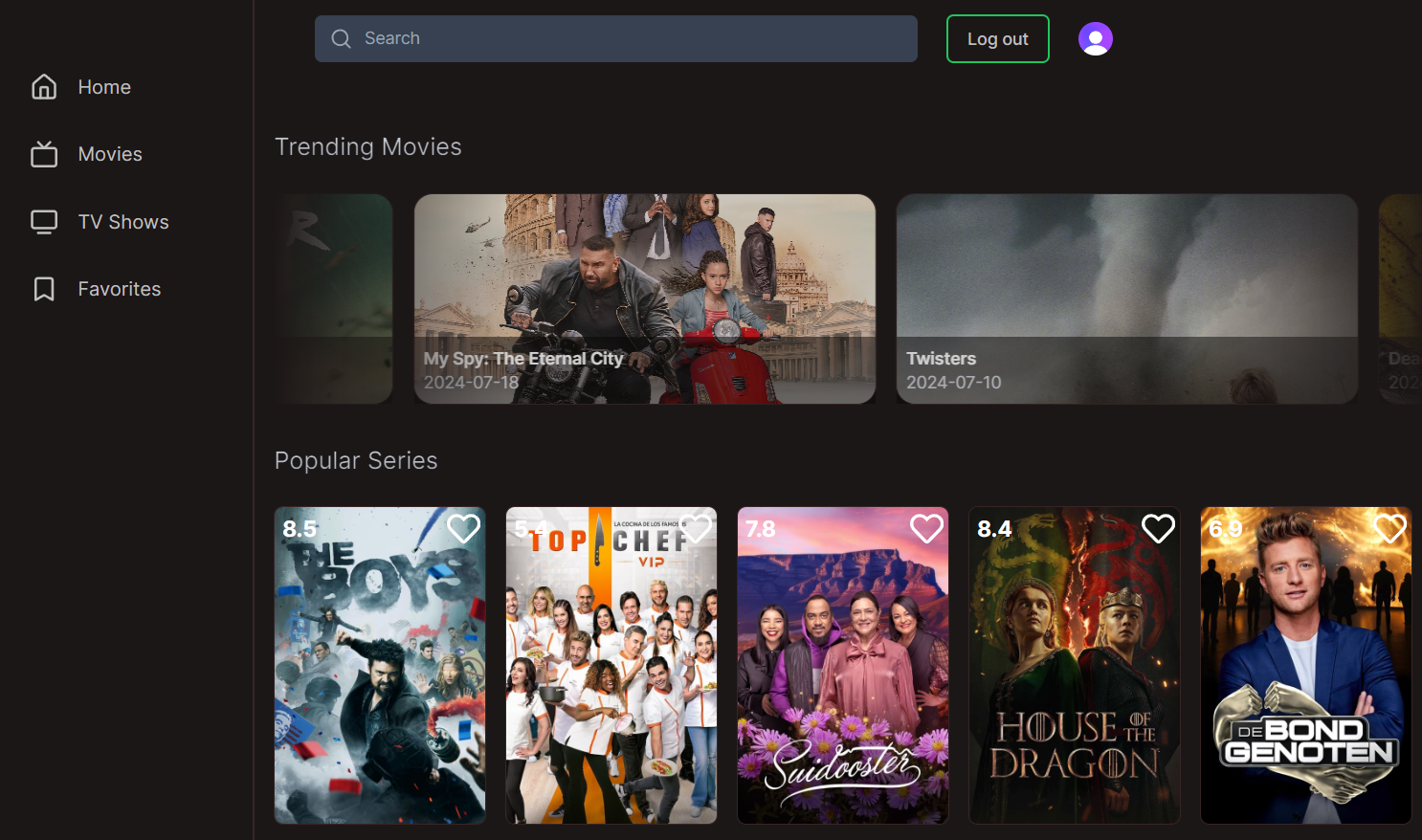Favorite Top Chef VIP with heart icon
The height and width of the screenshot is (840, 1422).
696,528
